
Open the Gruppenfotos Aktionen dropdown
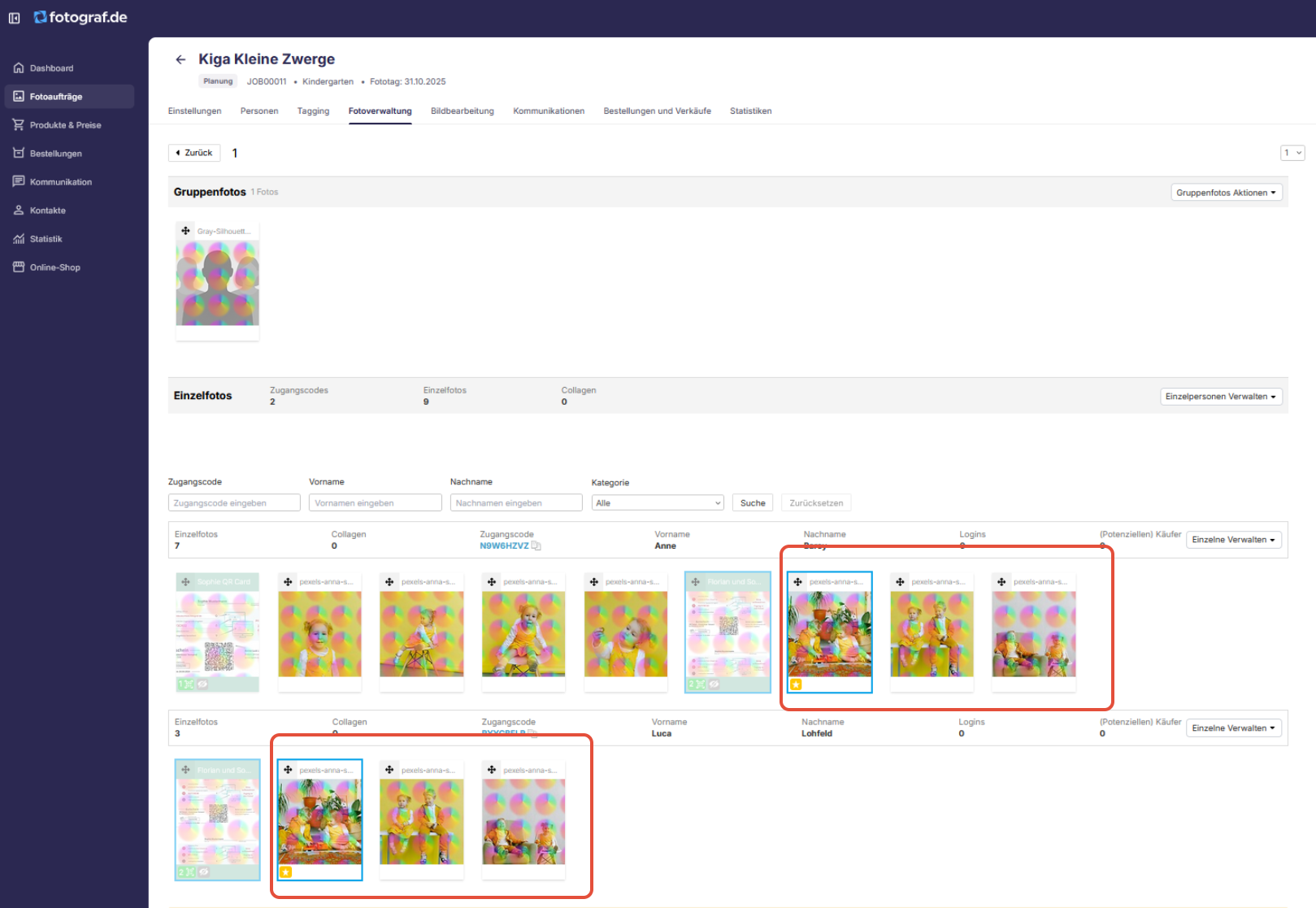pos(1226,193)
